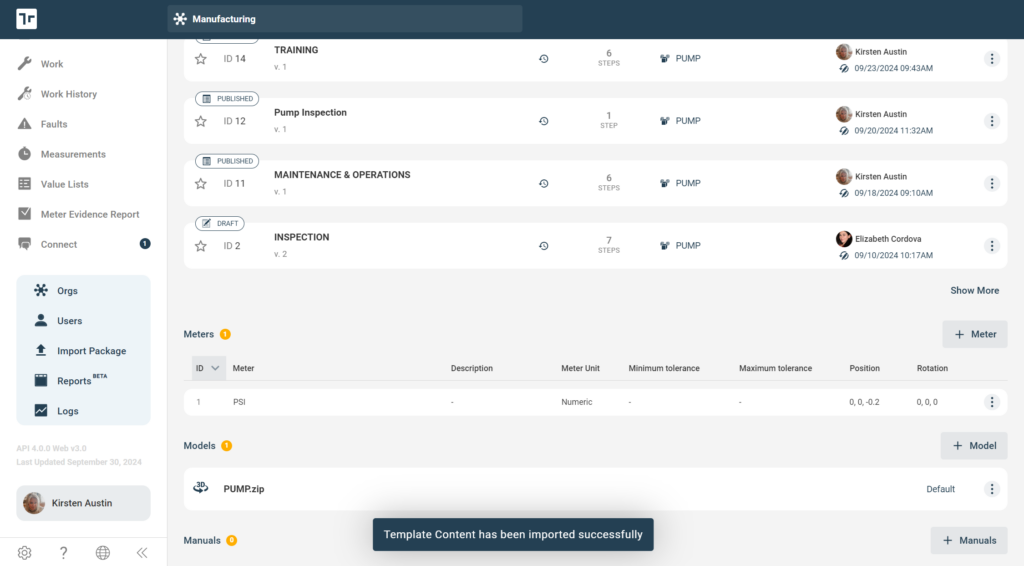This screenshot has height=566, width=1024.
Task: Click PUBLISHED badge on Pump Inspection
Action: point(227,99)
